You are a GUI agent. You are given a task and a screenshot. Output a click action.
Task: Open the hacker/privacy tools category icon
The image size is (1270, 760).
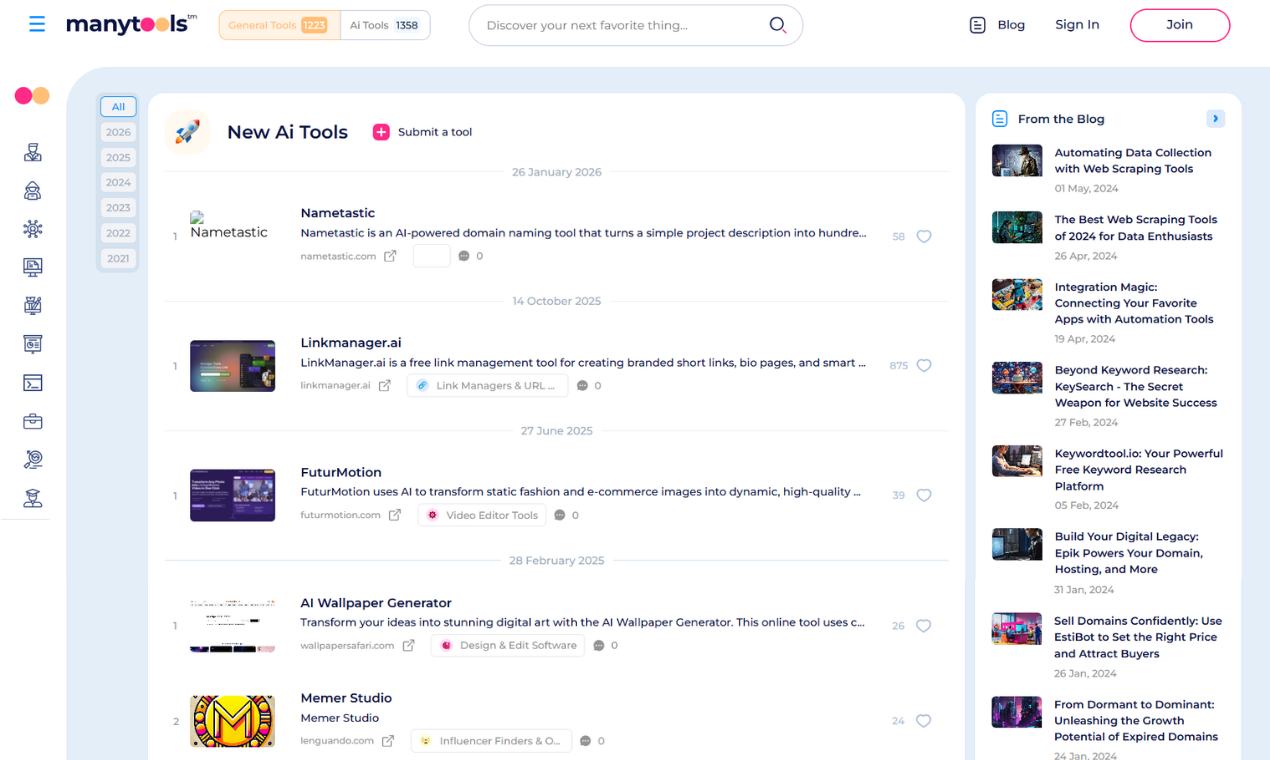32,190
